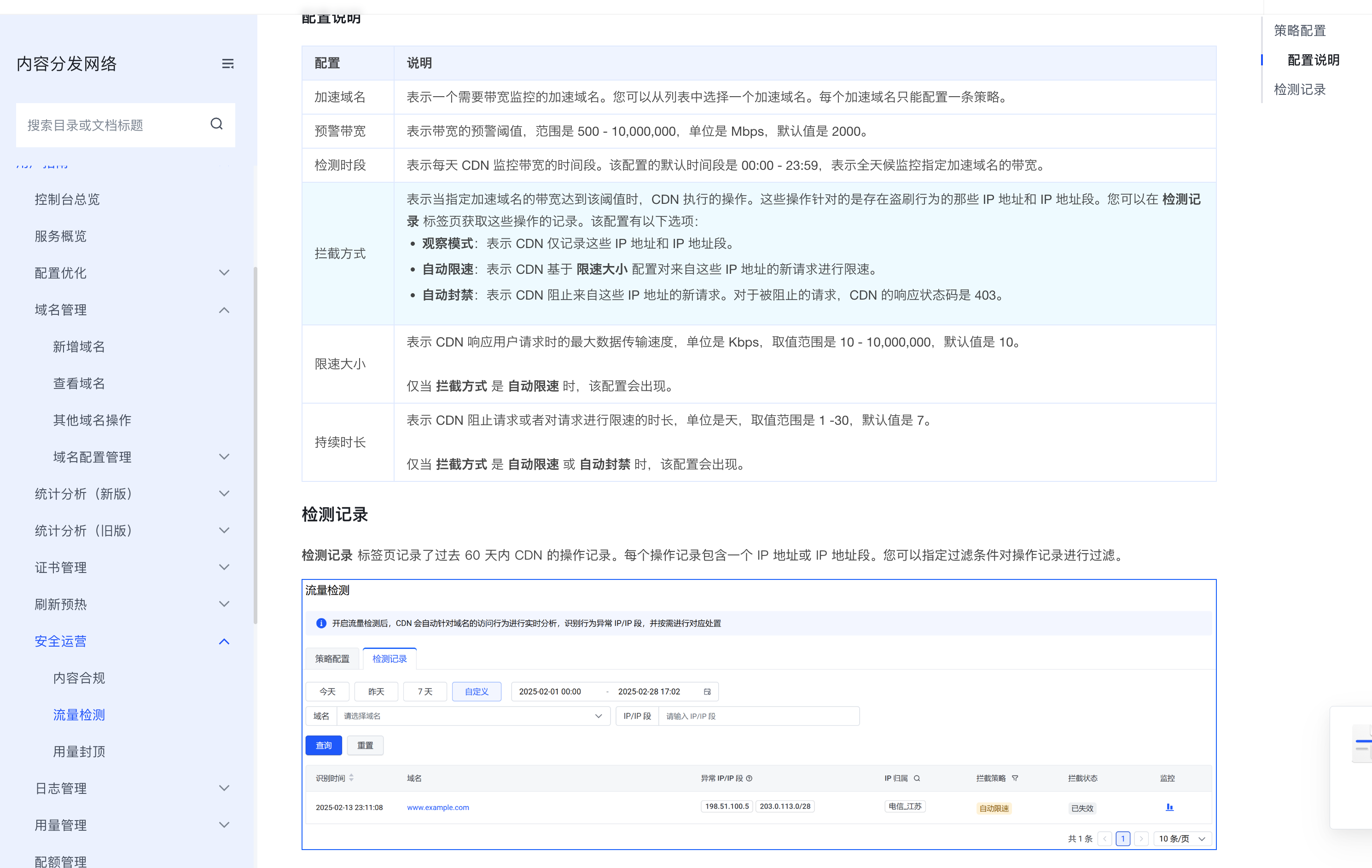This screenshot has width=1372, height=868.
Task: Click the info icon in 流量检测 notice
Action: pyautogui.click(x=321, y=623)
